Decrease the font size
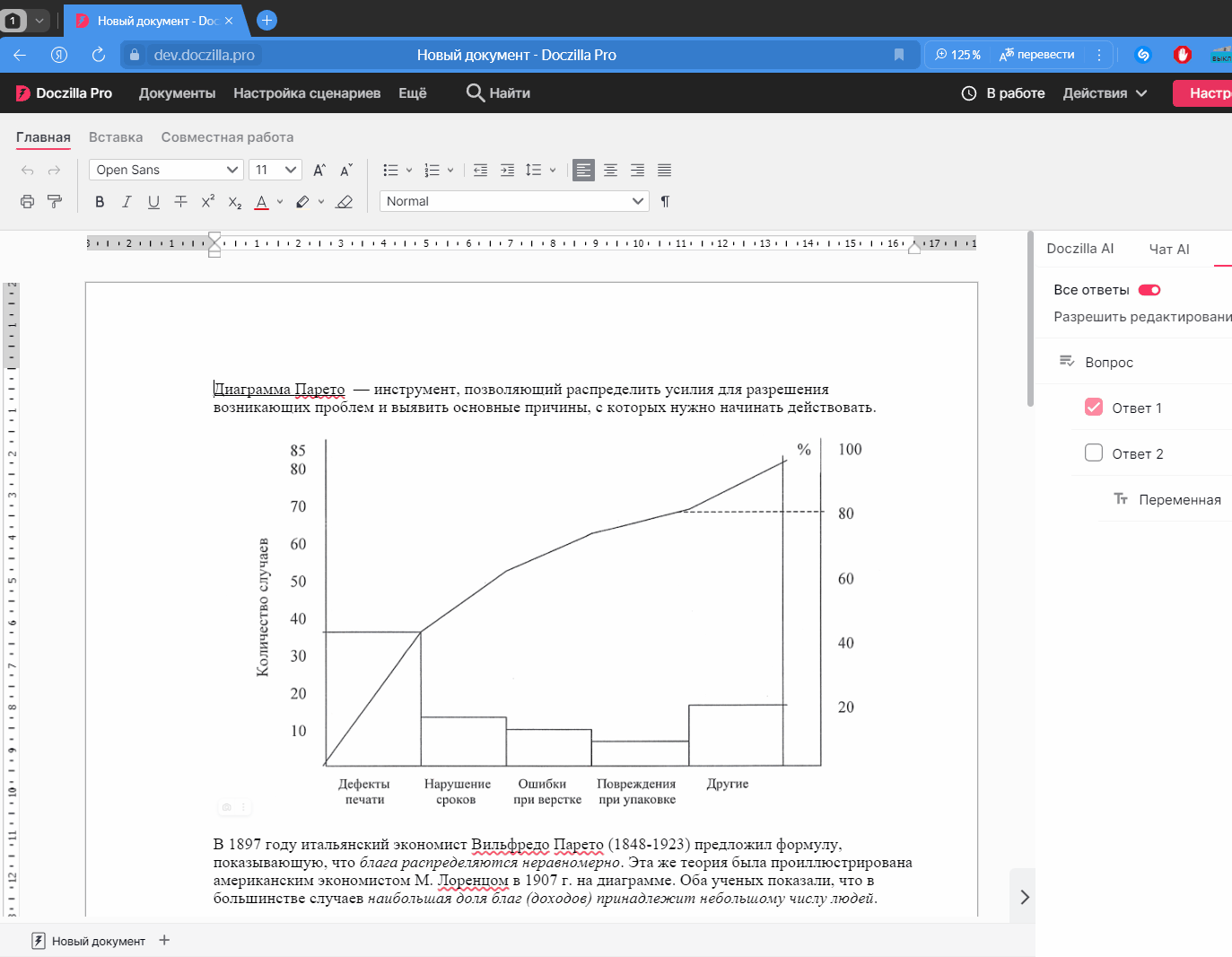1232x957 pixels. [x=346, y=171]
